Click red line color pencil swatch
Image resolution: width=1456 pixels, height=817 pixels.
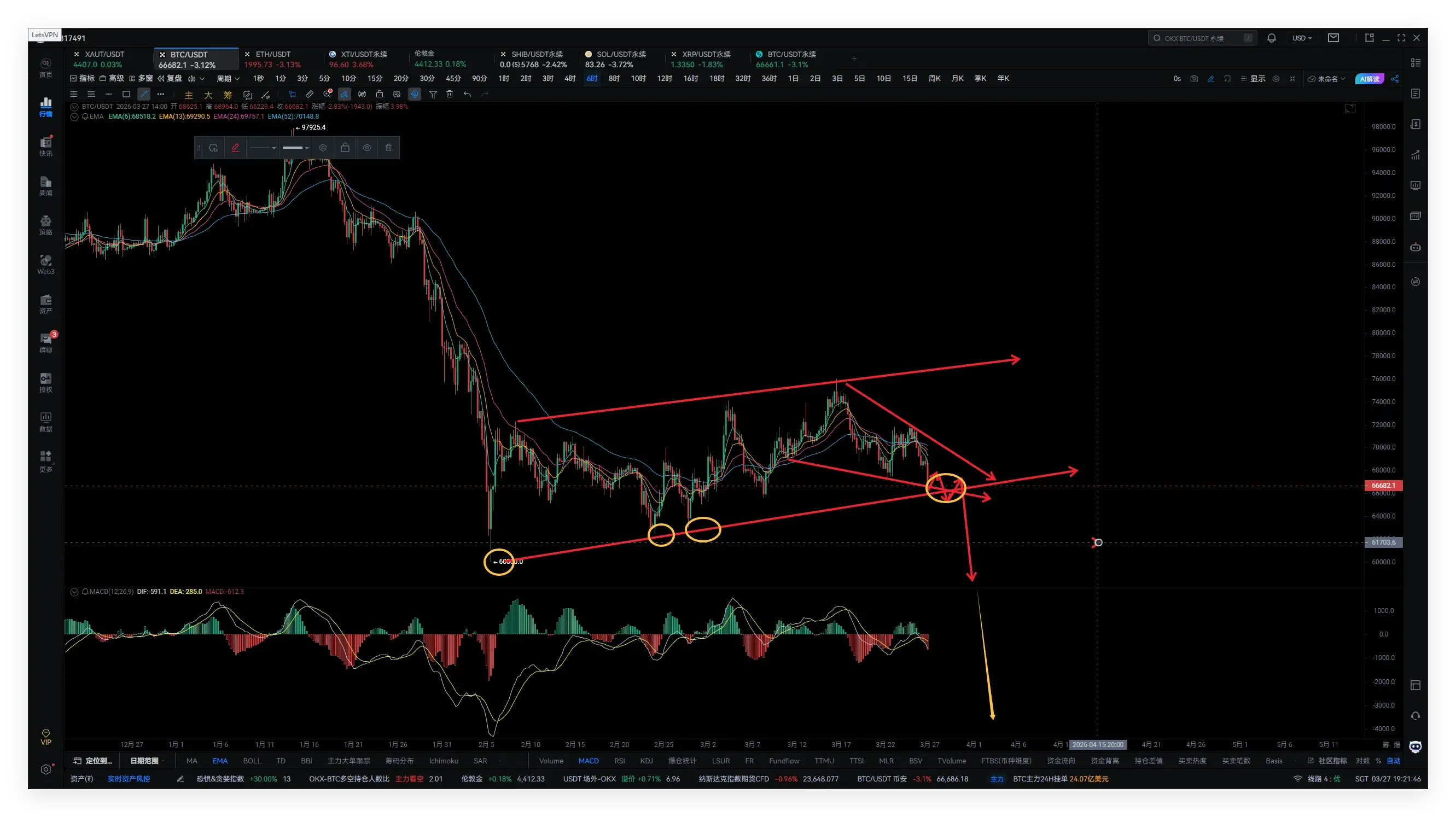click(235, 148)
